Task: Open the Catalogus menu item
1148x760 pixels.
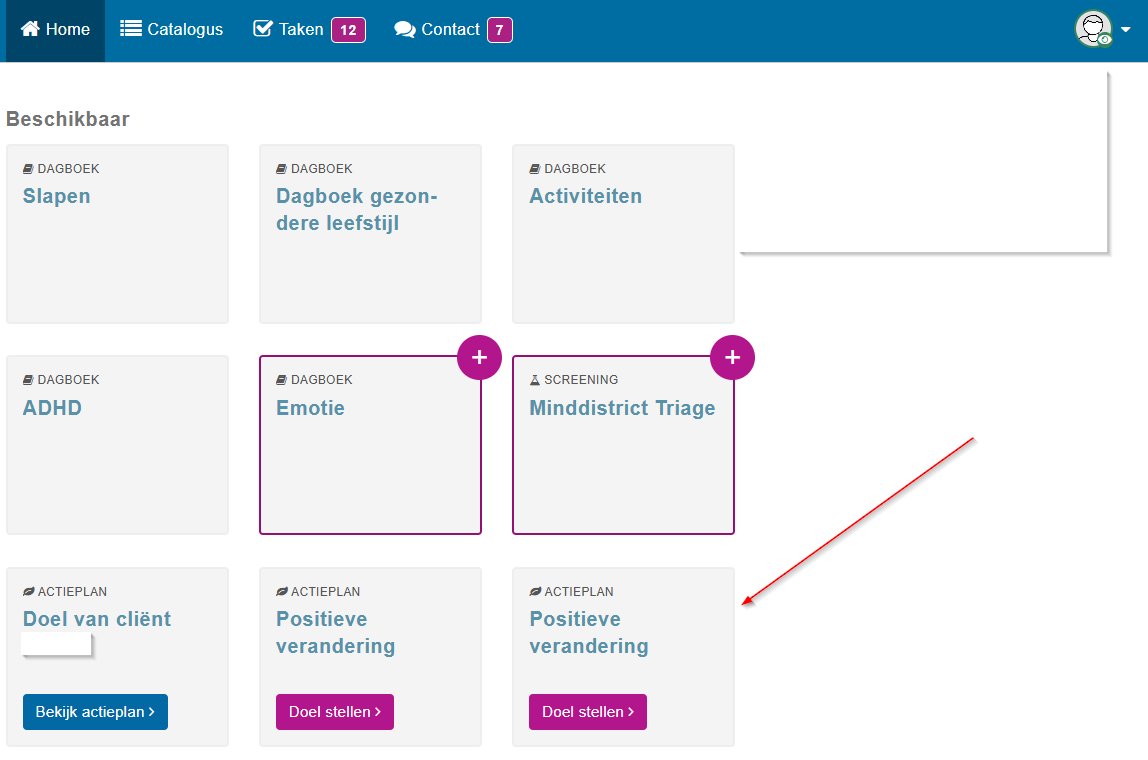Action: (171, 29)
